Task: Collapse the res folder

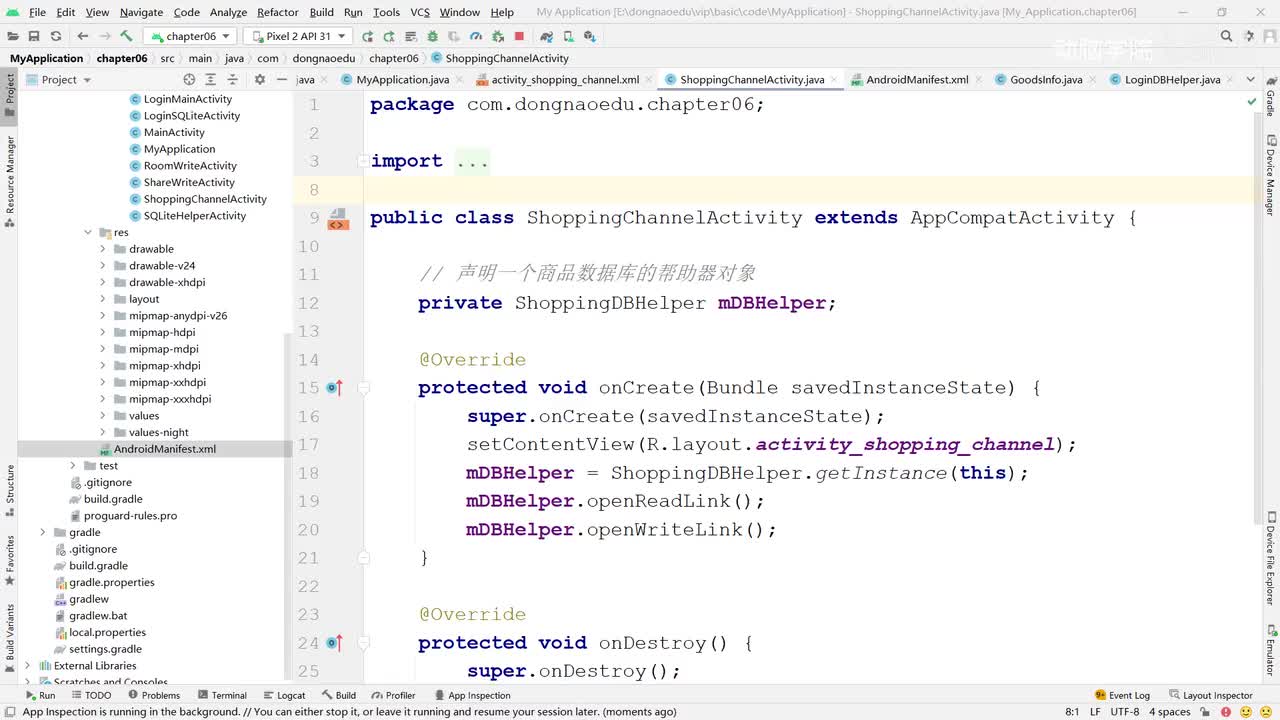Action: coord(88,232)
